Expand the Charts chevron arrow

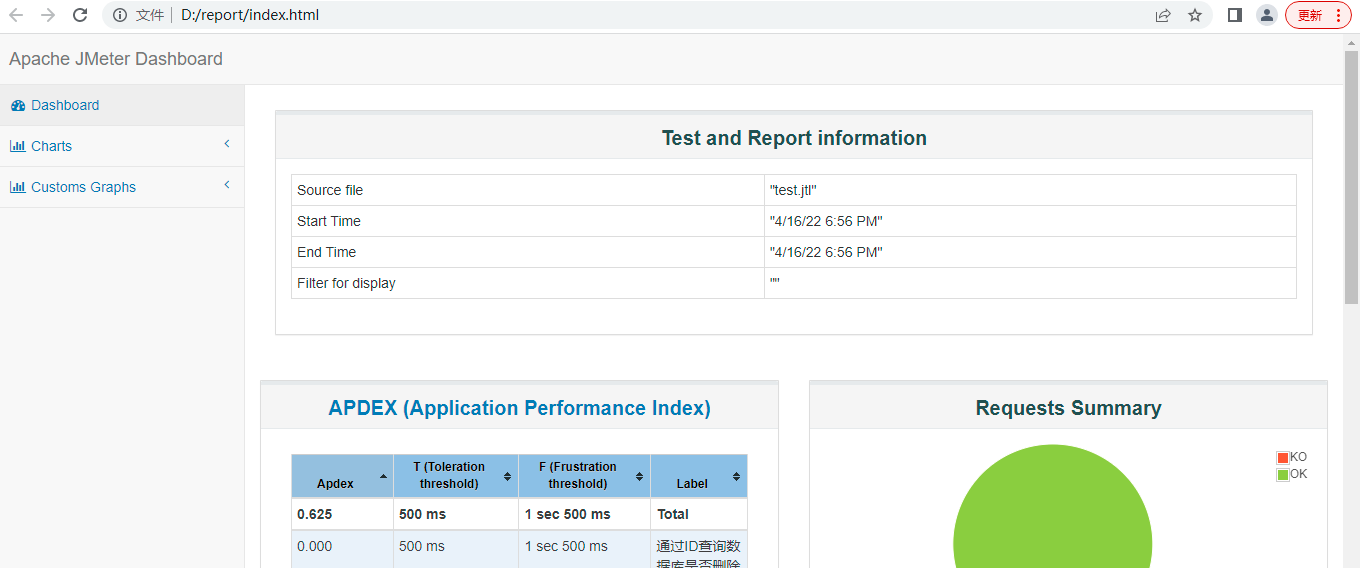(227, 144)
